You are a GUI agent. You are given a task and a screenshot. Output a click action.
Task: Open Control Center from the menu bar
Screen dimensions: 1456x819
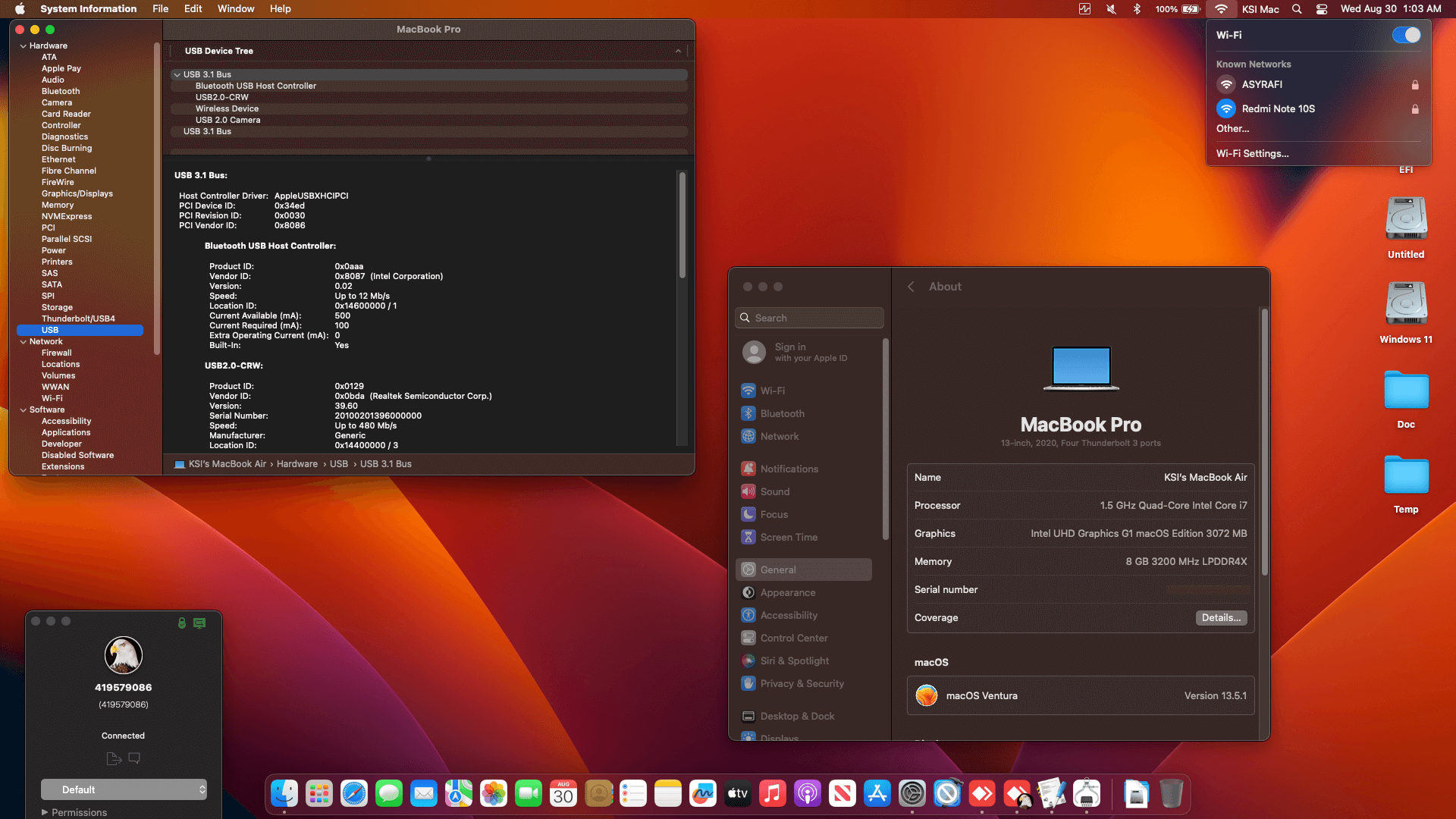pos(1322,9)
